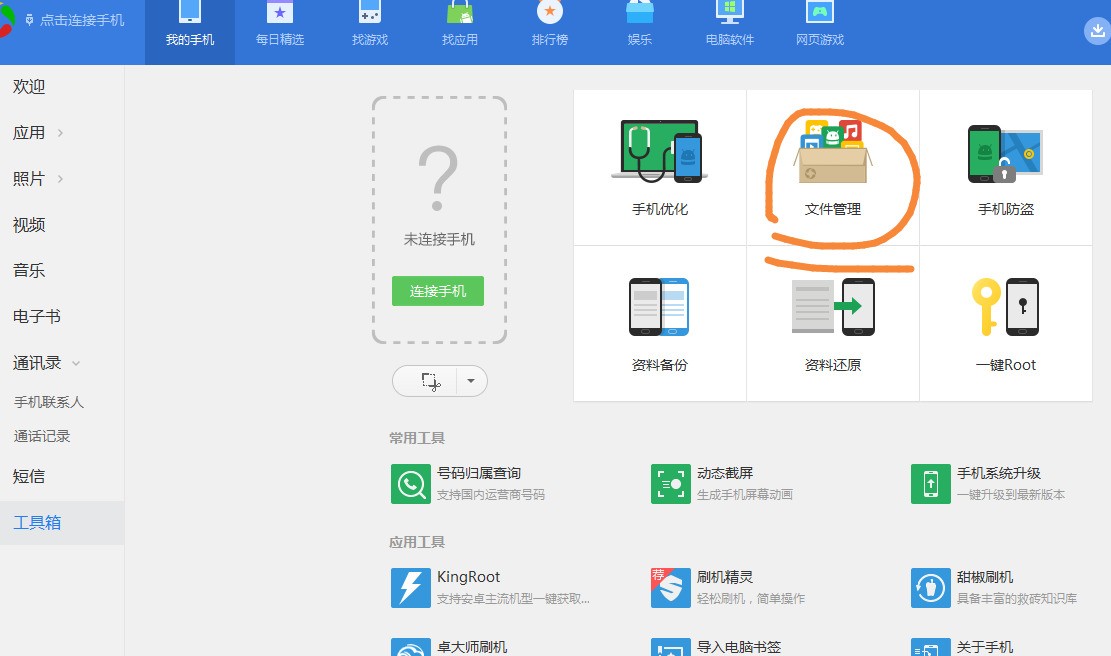Screen dimensions: 1111x656
Task: Open the 刷机精灵 flashing tool icon
Action: point(671,588)
